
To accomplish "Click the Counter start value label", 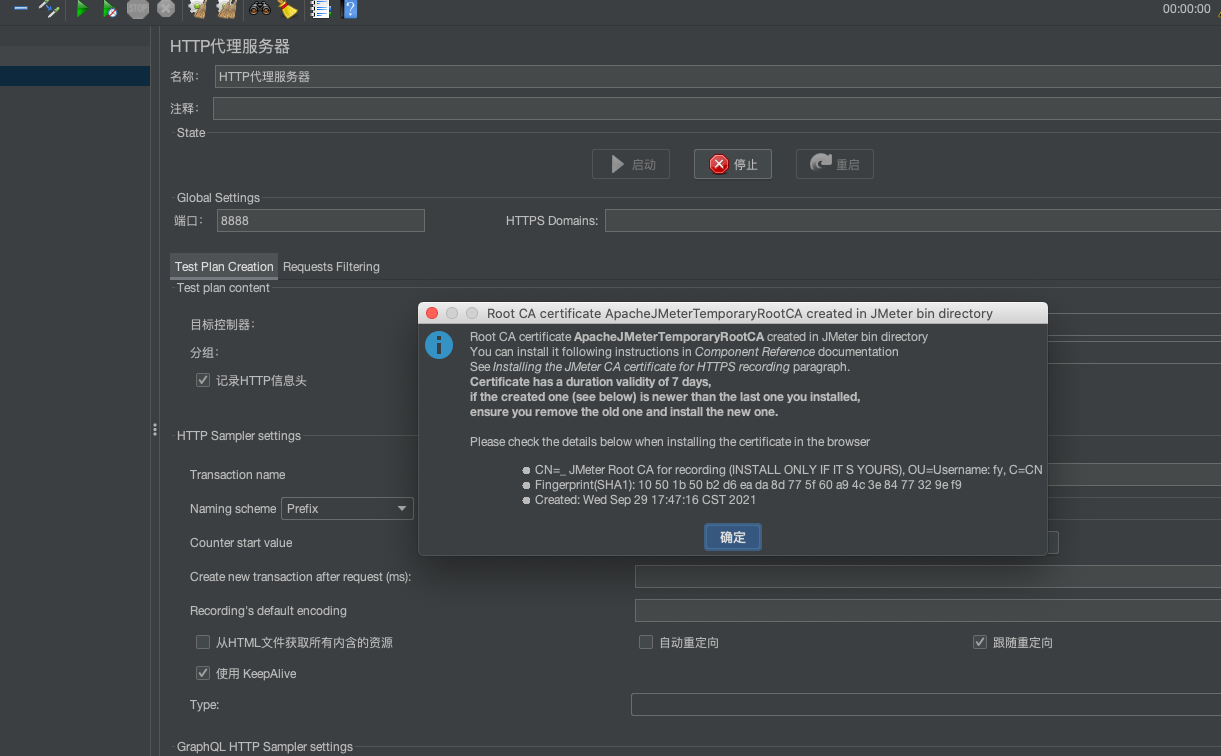I will [241, 543].
